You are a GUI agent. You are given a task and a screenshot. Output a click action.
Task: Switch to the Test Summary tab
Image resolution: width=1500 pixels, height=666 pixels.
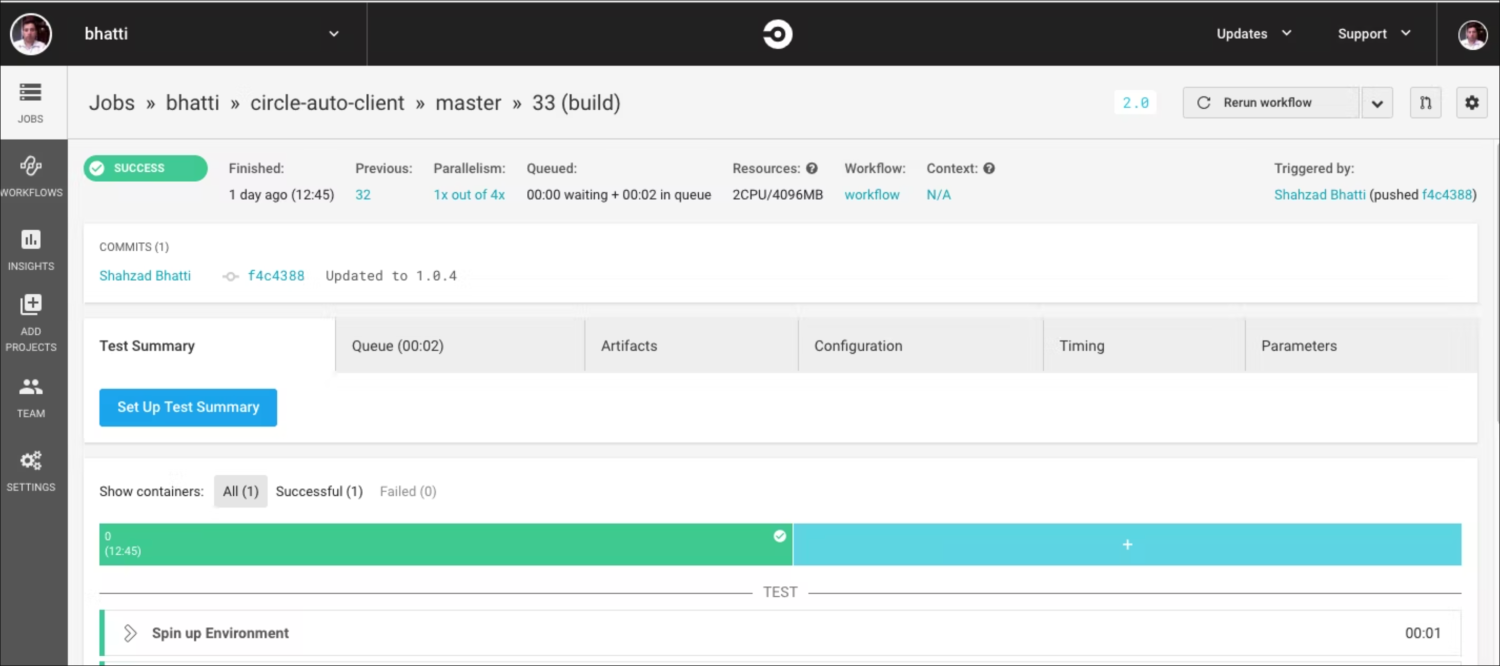pyautogui.click(x=209, y=346)
